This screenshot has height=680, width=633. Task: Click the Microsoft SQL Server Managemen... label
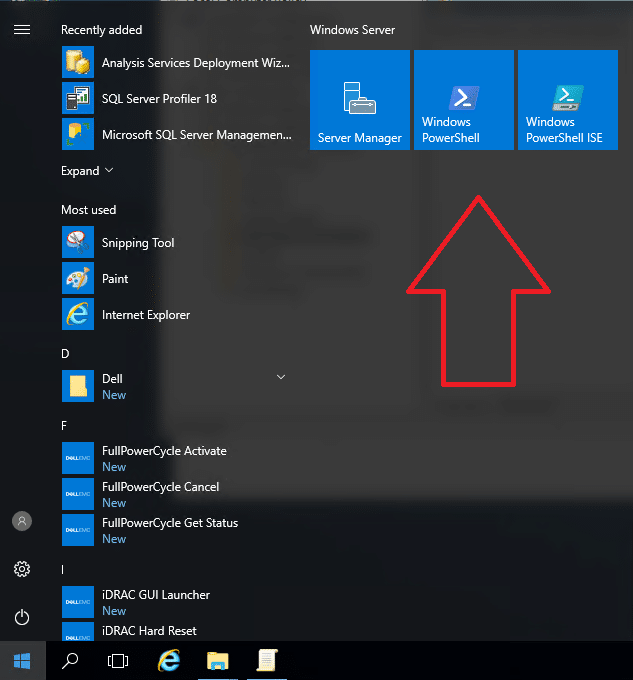coord(197,135)
